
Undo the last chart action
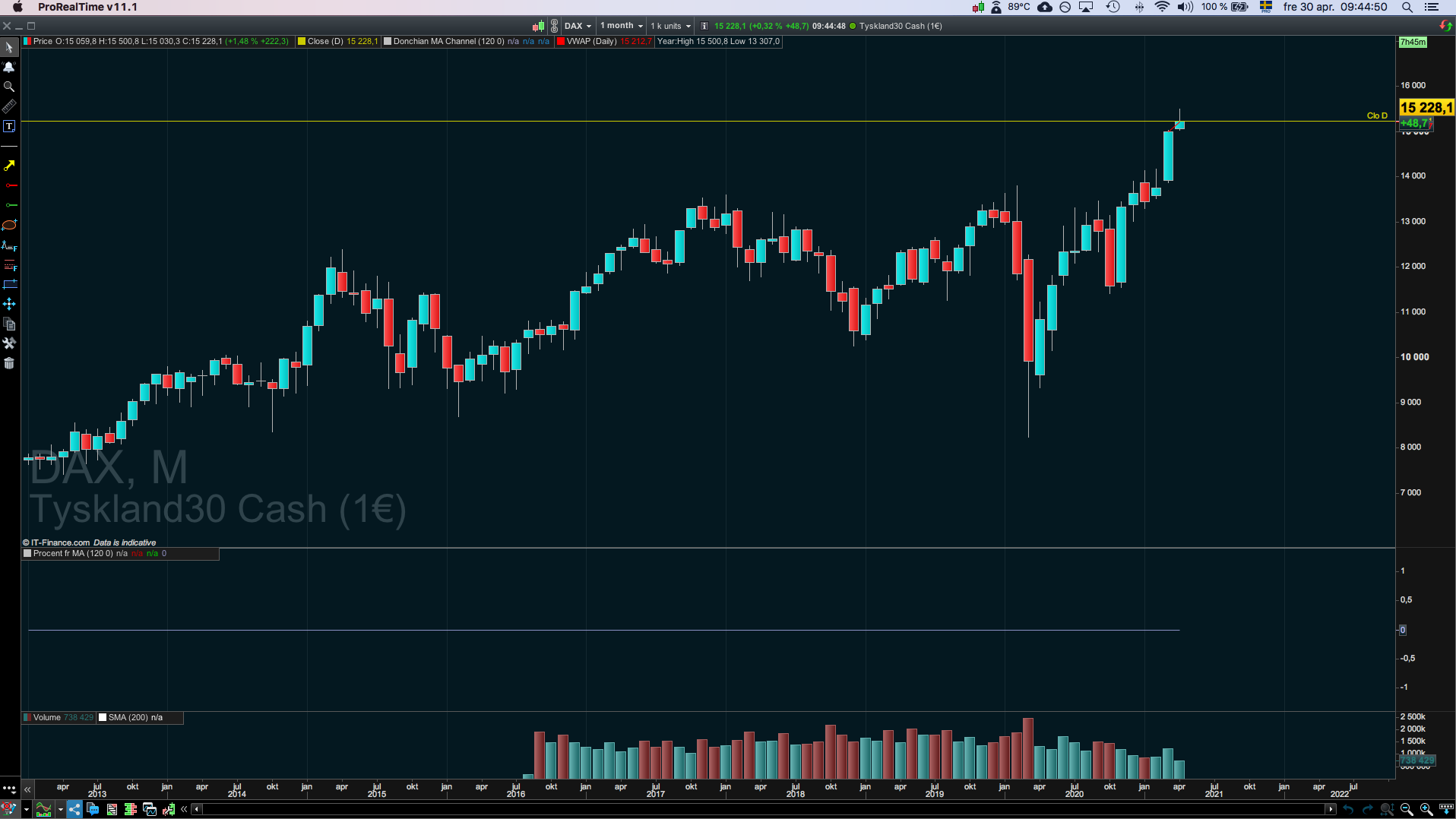click(1348, 809)
